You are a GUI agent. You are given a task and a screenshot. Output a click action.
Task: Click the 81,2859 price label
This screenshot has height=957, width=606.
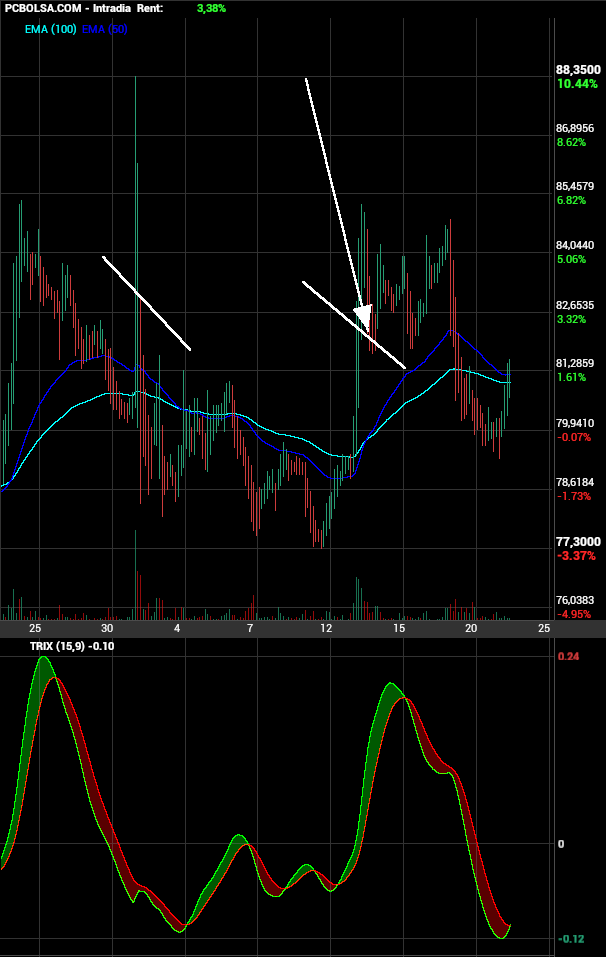tap(575, 364)
